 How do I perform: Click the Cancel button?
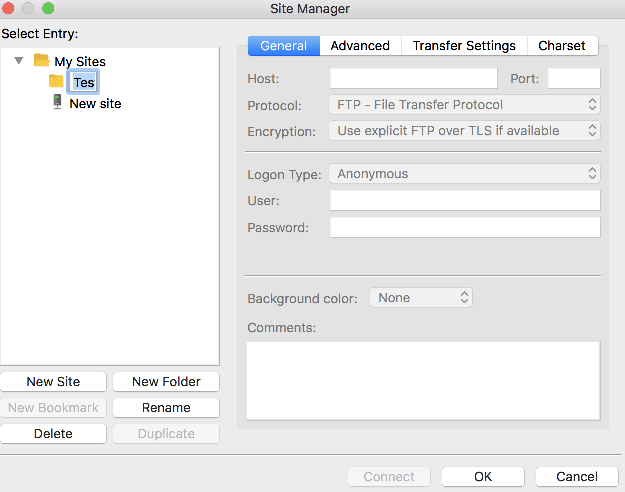pyautogui.click(x=577, y=477)
